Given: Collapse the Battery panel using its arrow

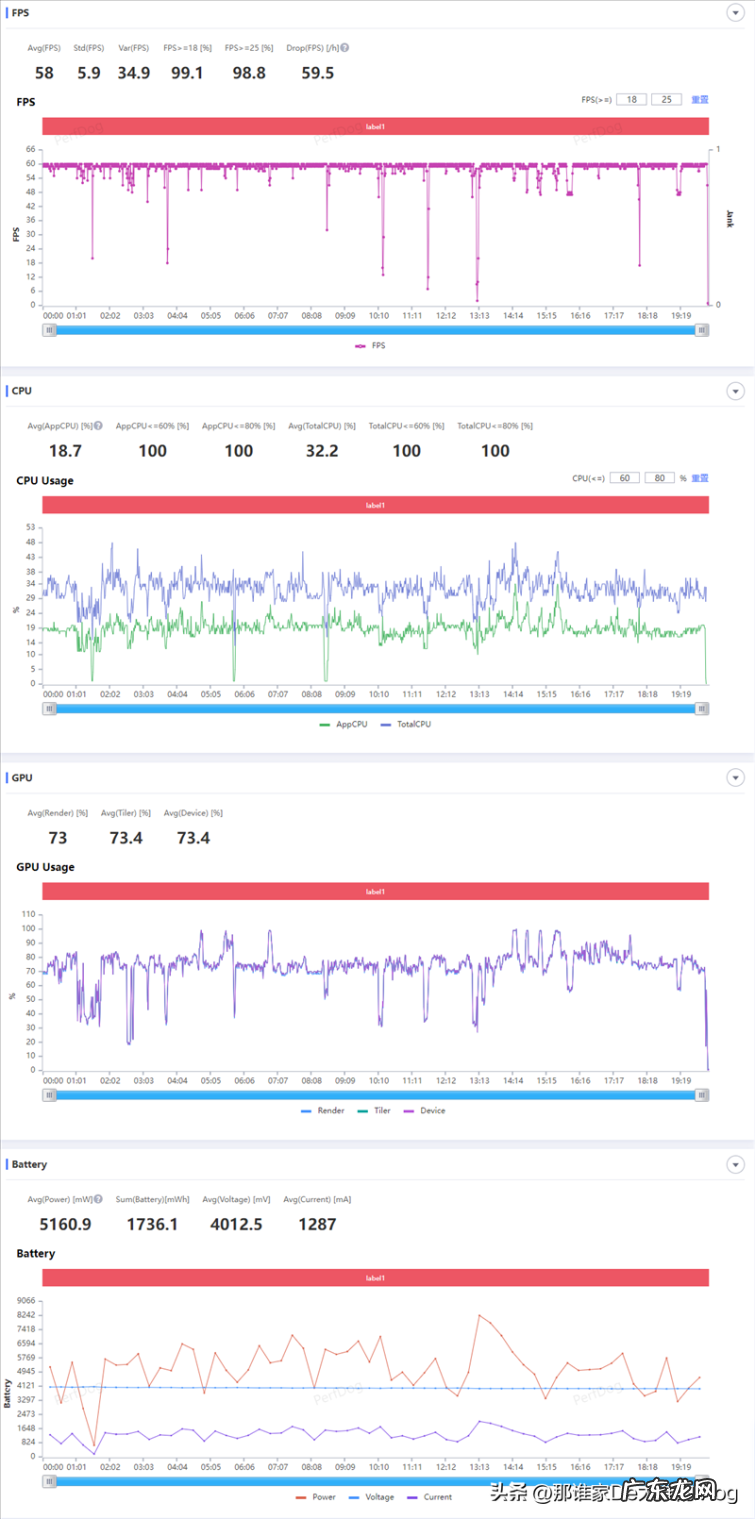Looking at the screenshot, I should click(735, 1165).
